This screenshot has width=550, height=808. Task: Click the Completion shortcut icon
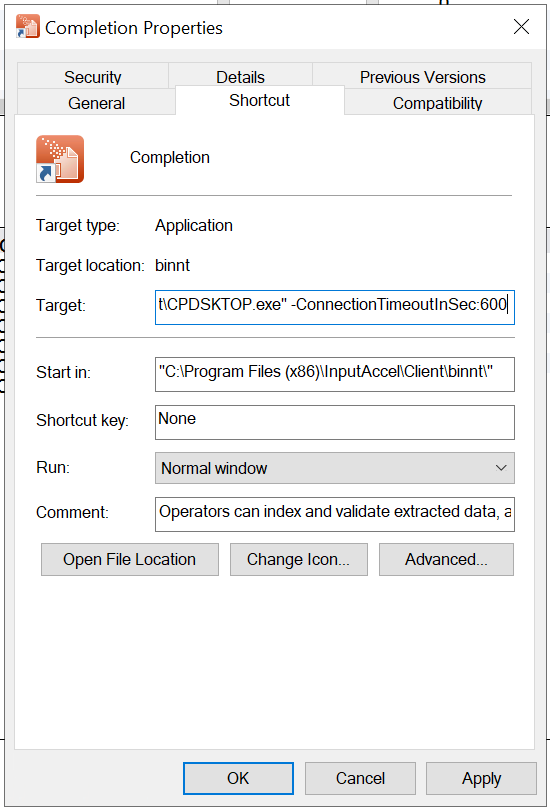point(60,159)
